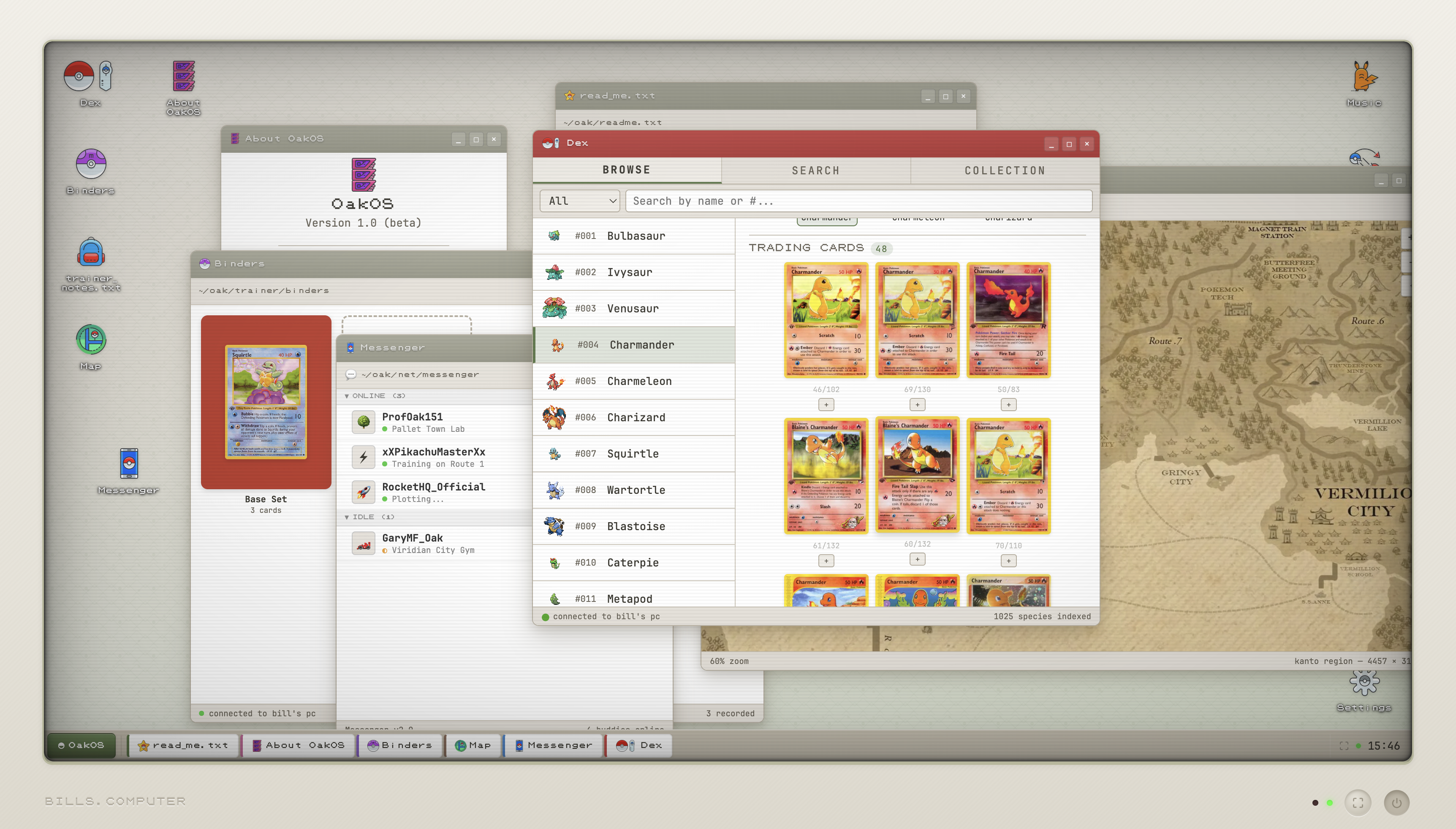The width and height of the screenshot is (1456, 829).
Task: Toggle fullscreen with the round corner button
Action: click(x=1358, y=803)
